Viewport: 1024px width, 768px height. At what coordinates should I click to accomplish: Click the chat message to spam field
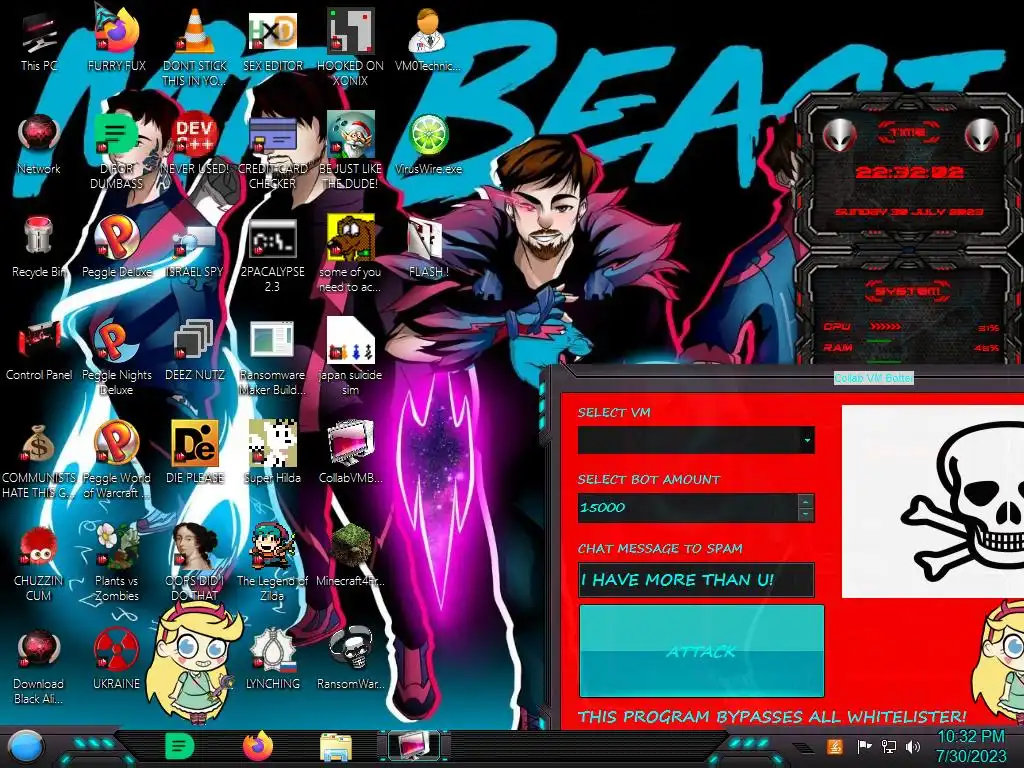pyautogui.click(x=696, y=580)
